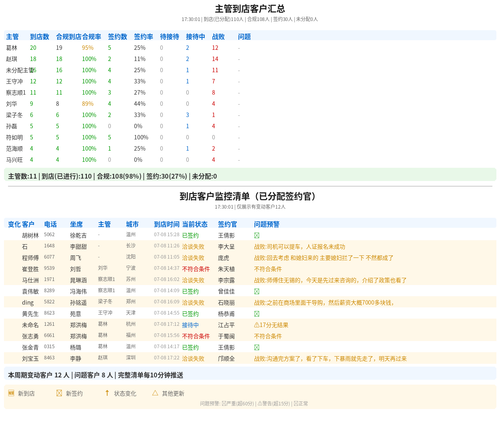Screen dimensions: 500x426
Task: Click the 不符合条件 status in 9539 row
Action: click(x=196, y=269)
